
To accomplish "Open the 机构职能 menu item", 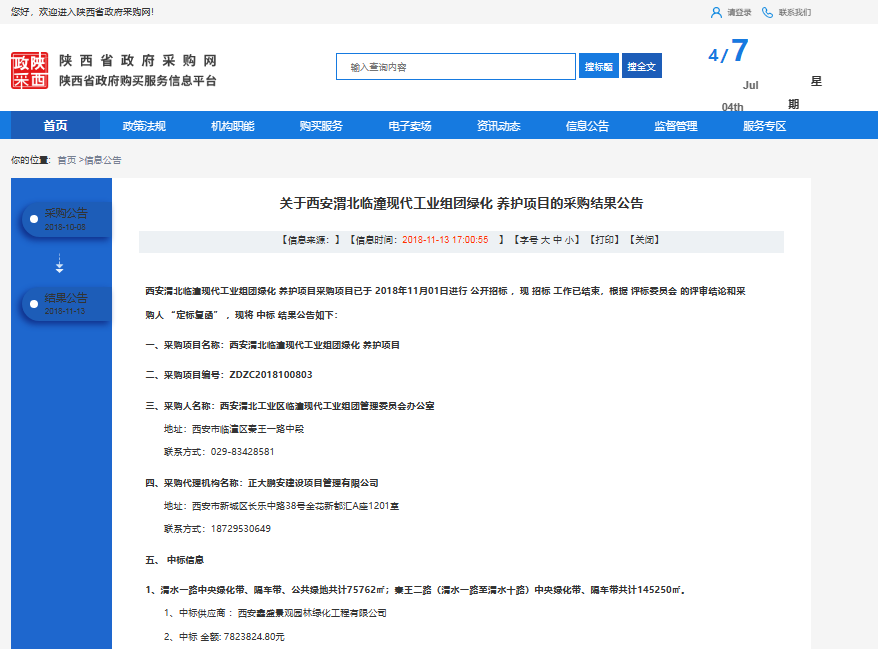I will point(232,126).
